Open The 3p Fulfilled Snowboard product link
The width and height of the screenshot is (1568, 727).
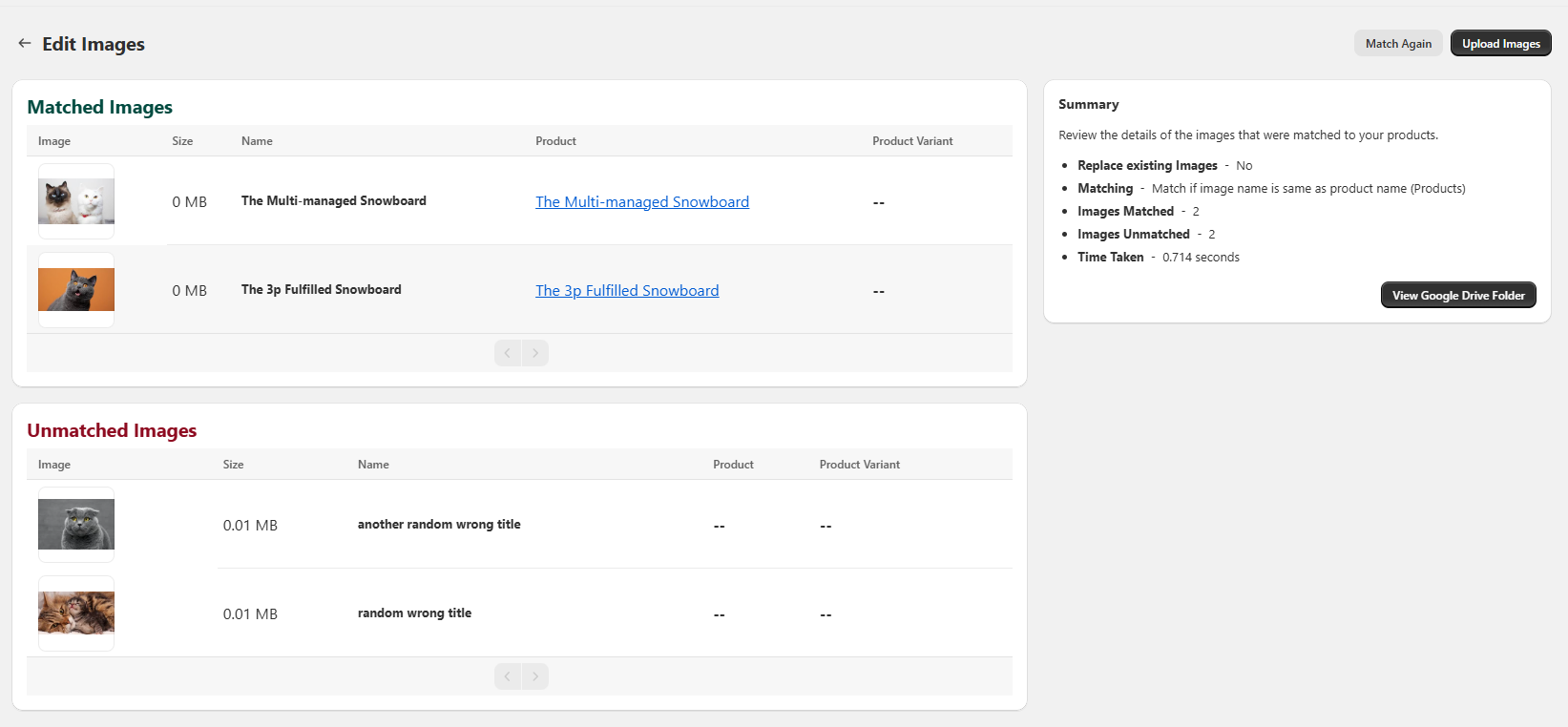(x=626, y=291)
